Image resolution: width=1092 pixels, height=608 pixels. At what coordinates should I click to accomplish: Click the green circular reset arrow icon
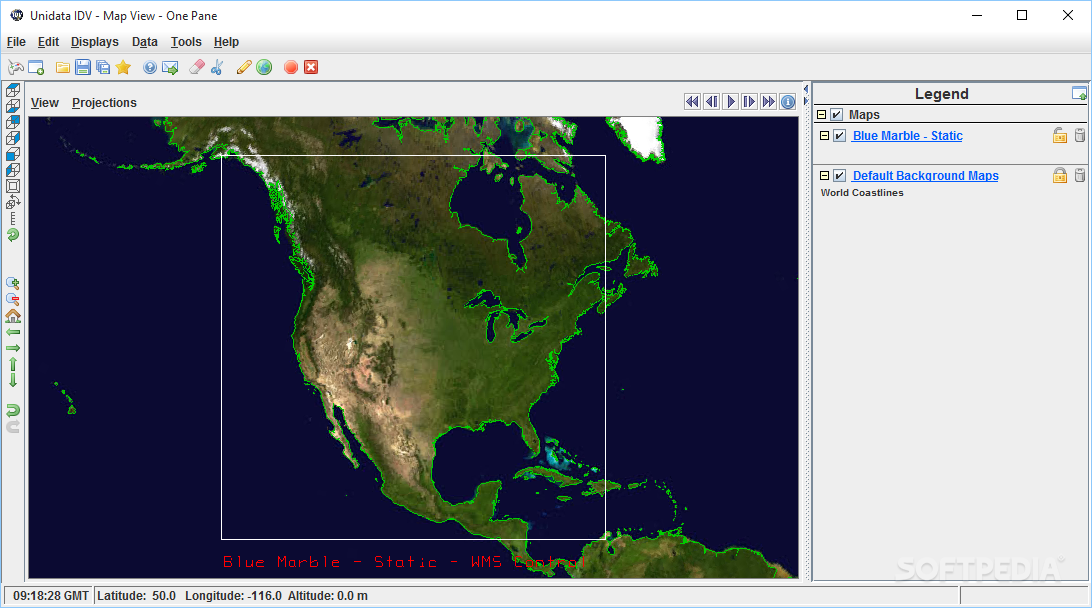(x=13, y=235)
